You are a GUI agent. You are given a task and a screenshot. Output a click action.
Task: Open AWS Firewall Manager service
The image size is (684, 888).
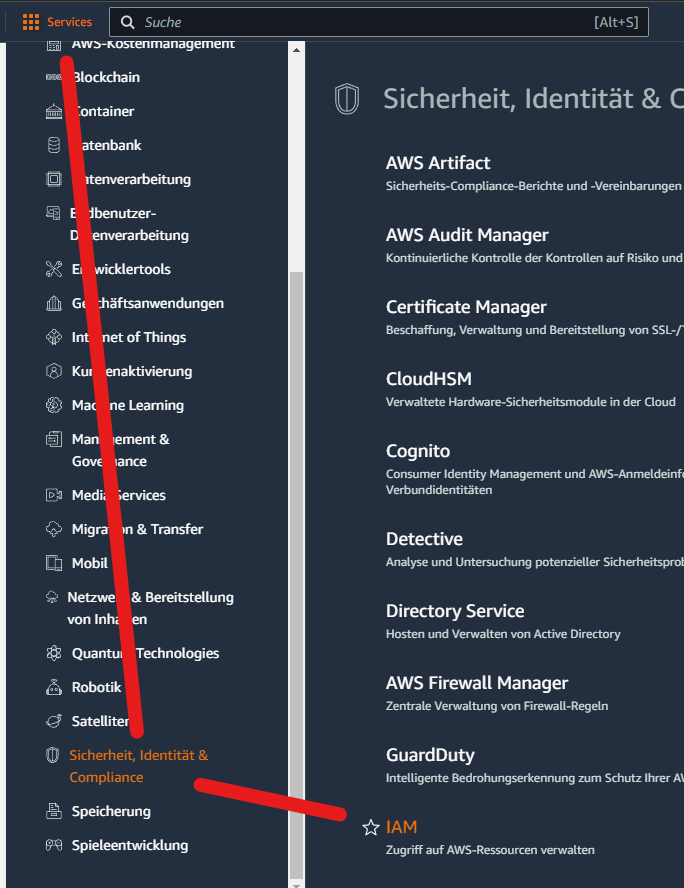click(x=477, y=682)
